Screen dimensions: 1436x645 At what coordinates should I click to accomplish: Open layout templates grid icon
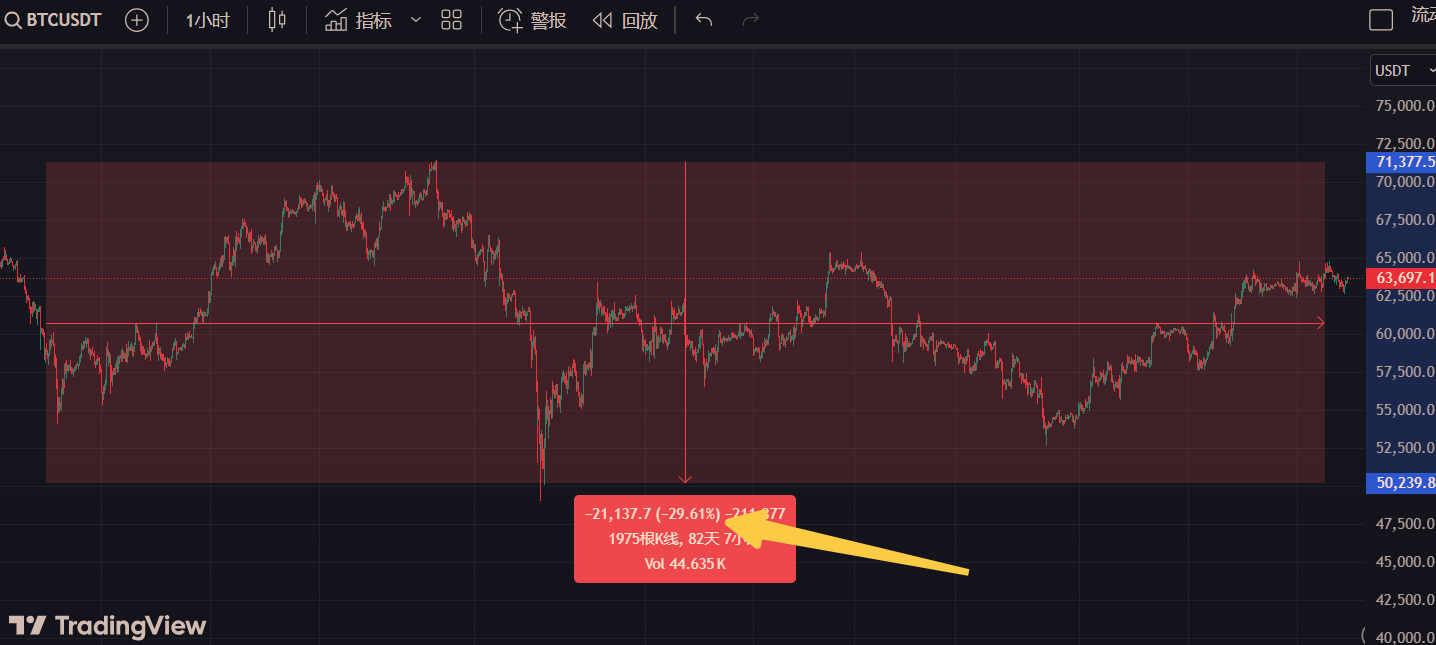pyautogui.click(x=451, y=20)
